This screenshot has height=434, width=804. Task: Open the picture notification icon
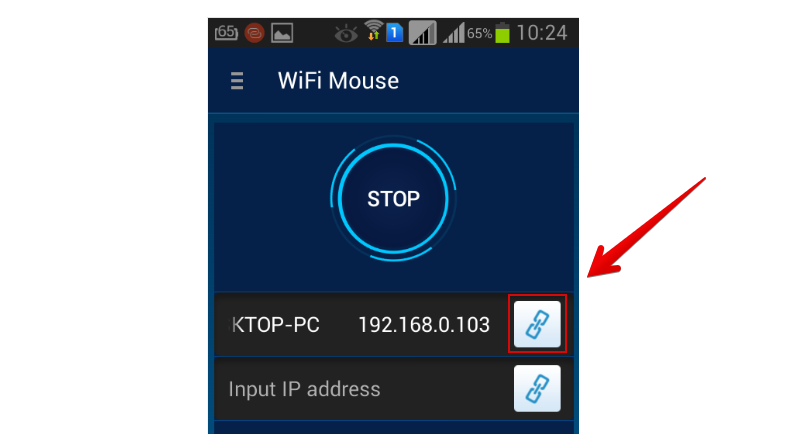282,33
